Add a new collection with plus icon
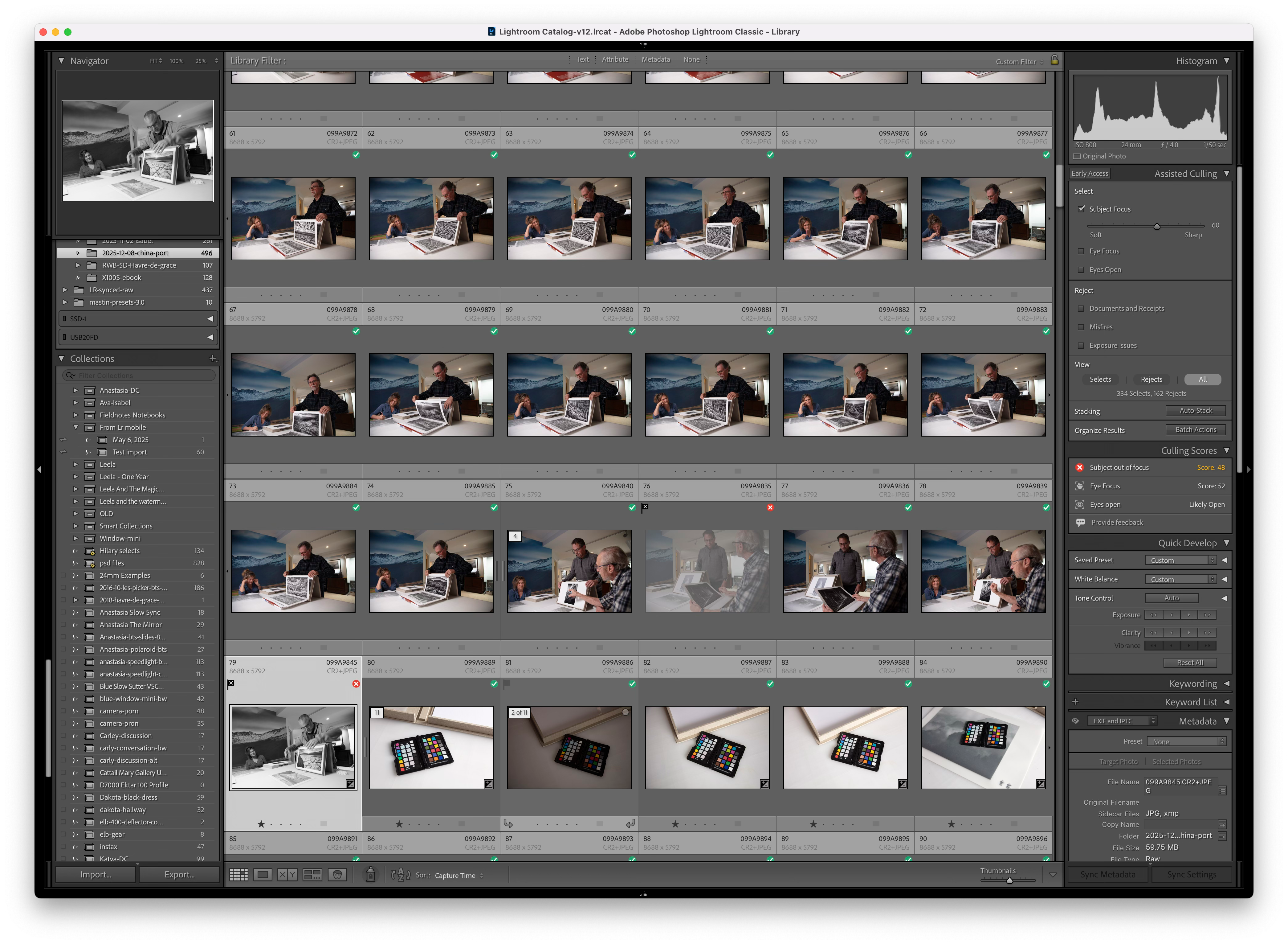The height and width of the screenshot is (944, 1288). point(213,358)
